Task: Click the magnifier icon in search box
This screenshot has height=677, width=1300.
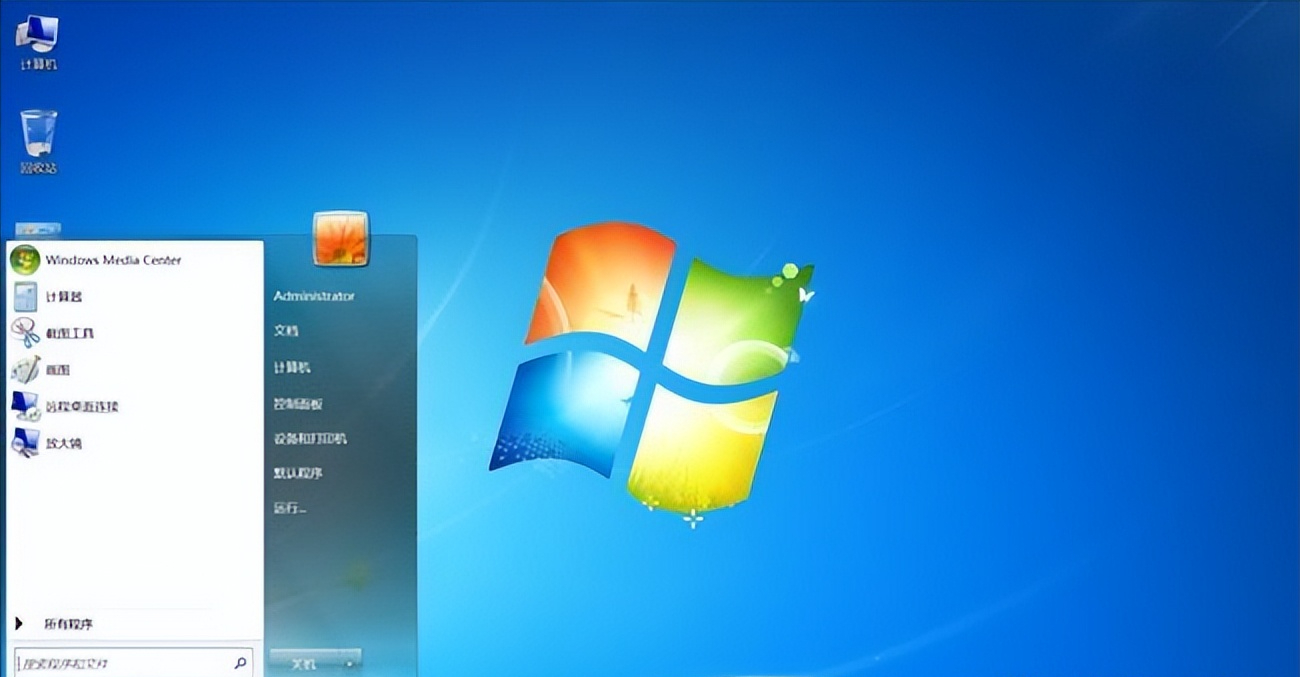Action: [240, 662]
